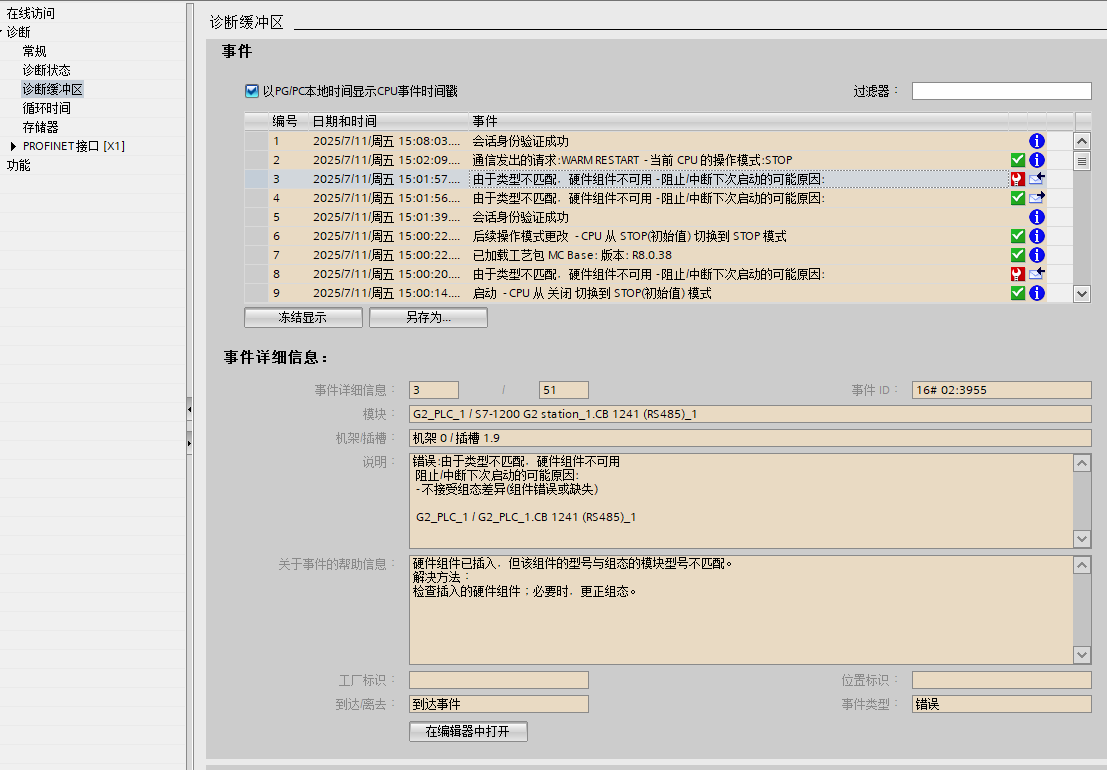Click the 另存为... button
The image size is (1107, 770).
click(428, 318)
